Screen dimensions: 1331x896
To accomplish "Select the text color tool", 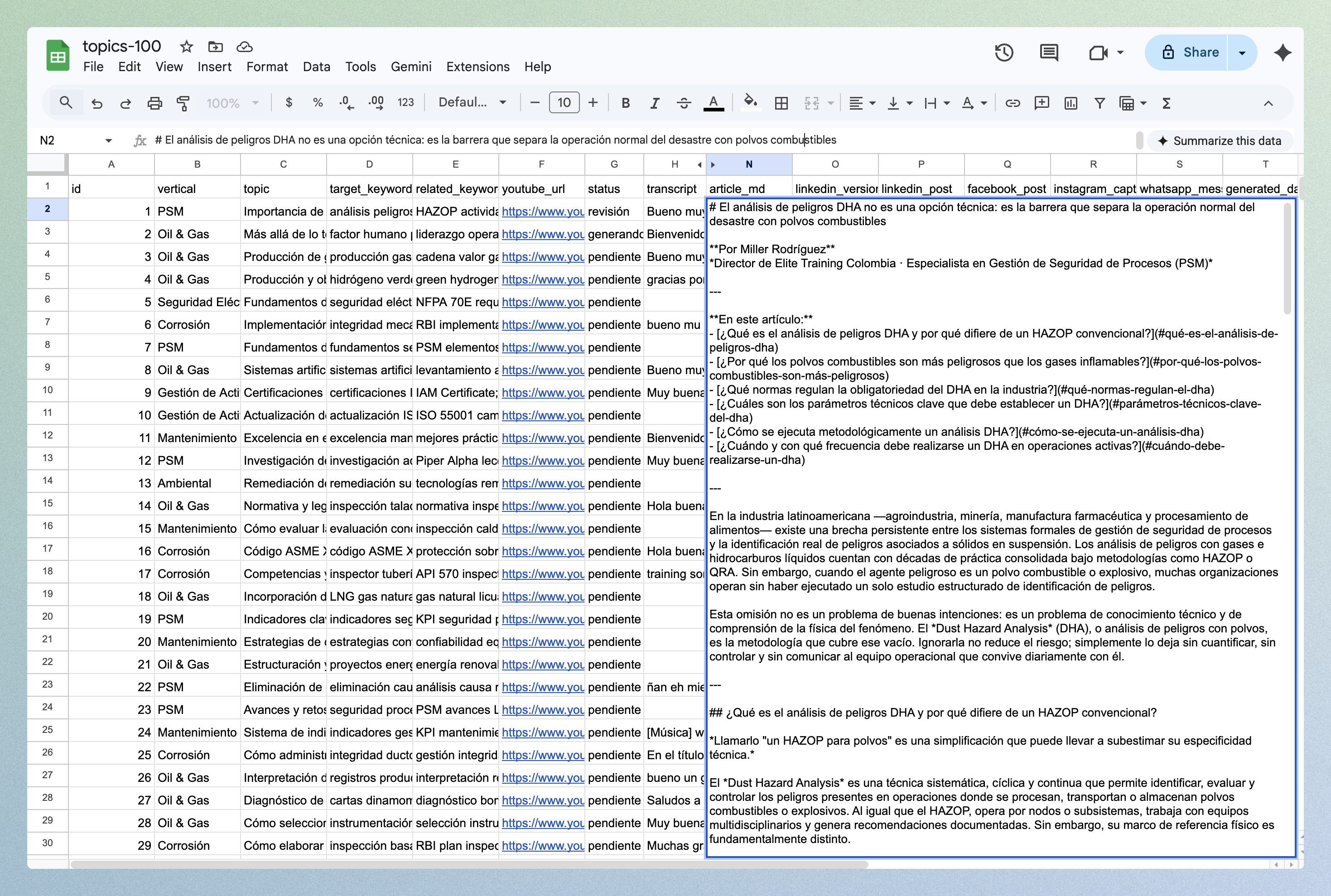I will point(713,103).
